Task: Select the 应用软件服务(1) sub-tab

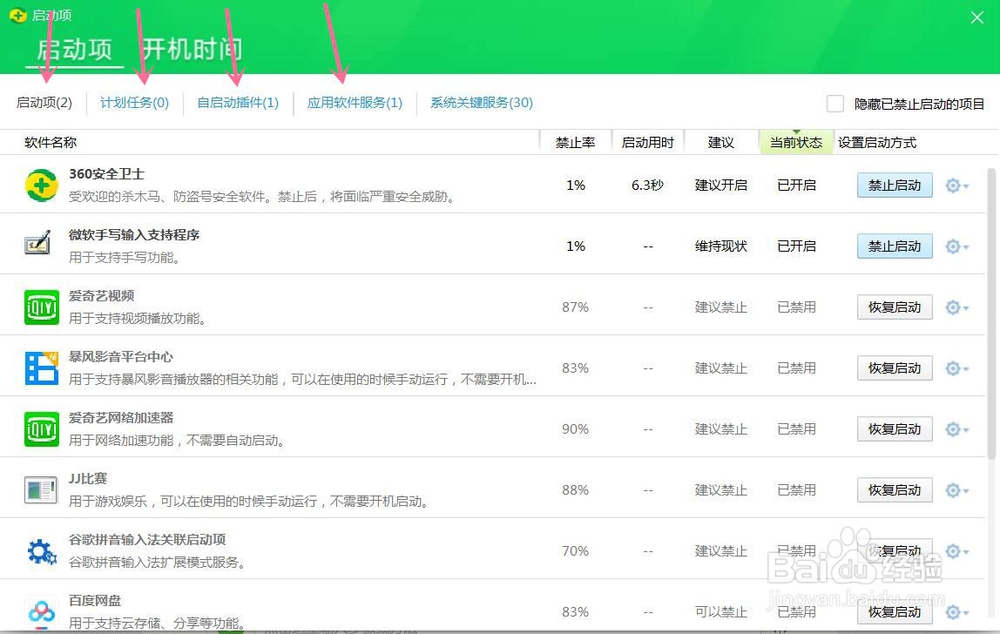Action: click(355, 103)
